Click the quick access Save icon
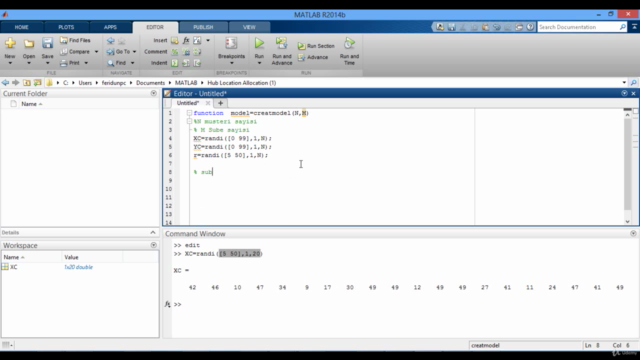 (451, 27)
